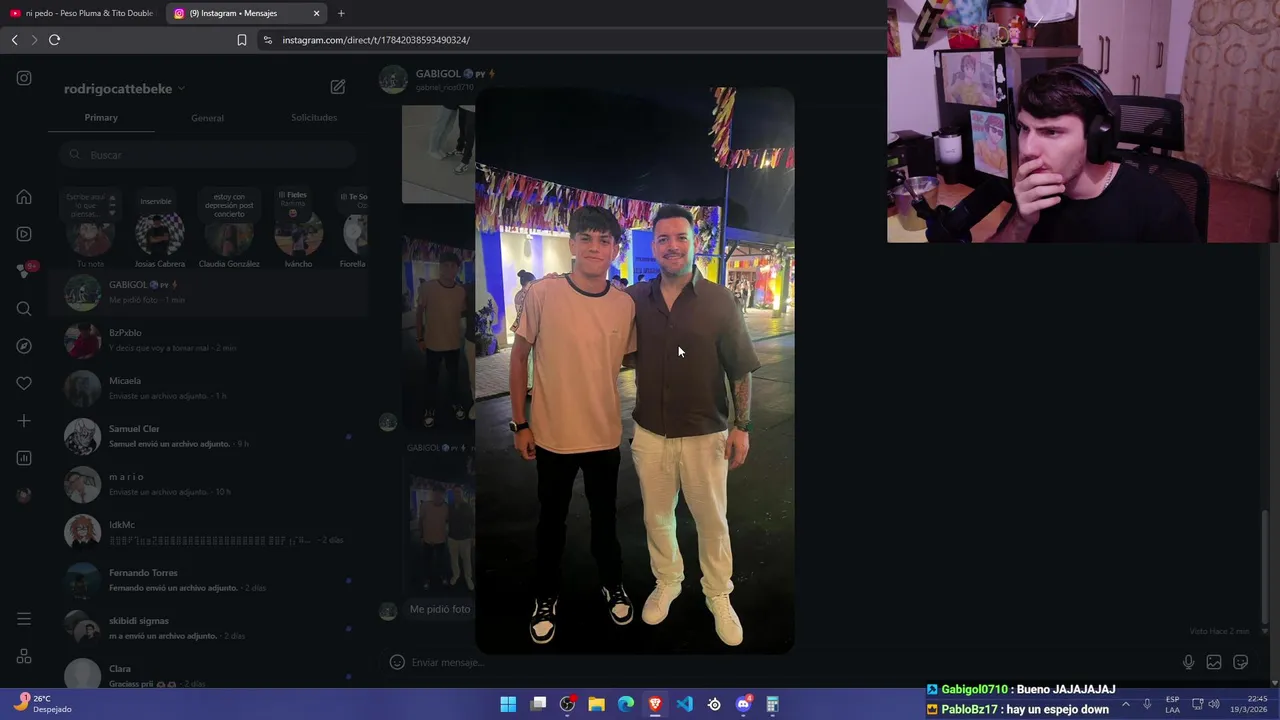Click the attach image icon in composer
1280x720 pixels.
pyautogui.click(x=1214, y=662)
